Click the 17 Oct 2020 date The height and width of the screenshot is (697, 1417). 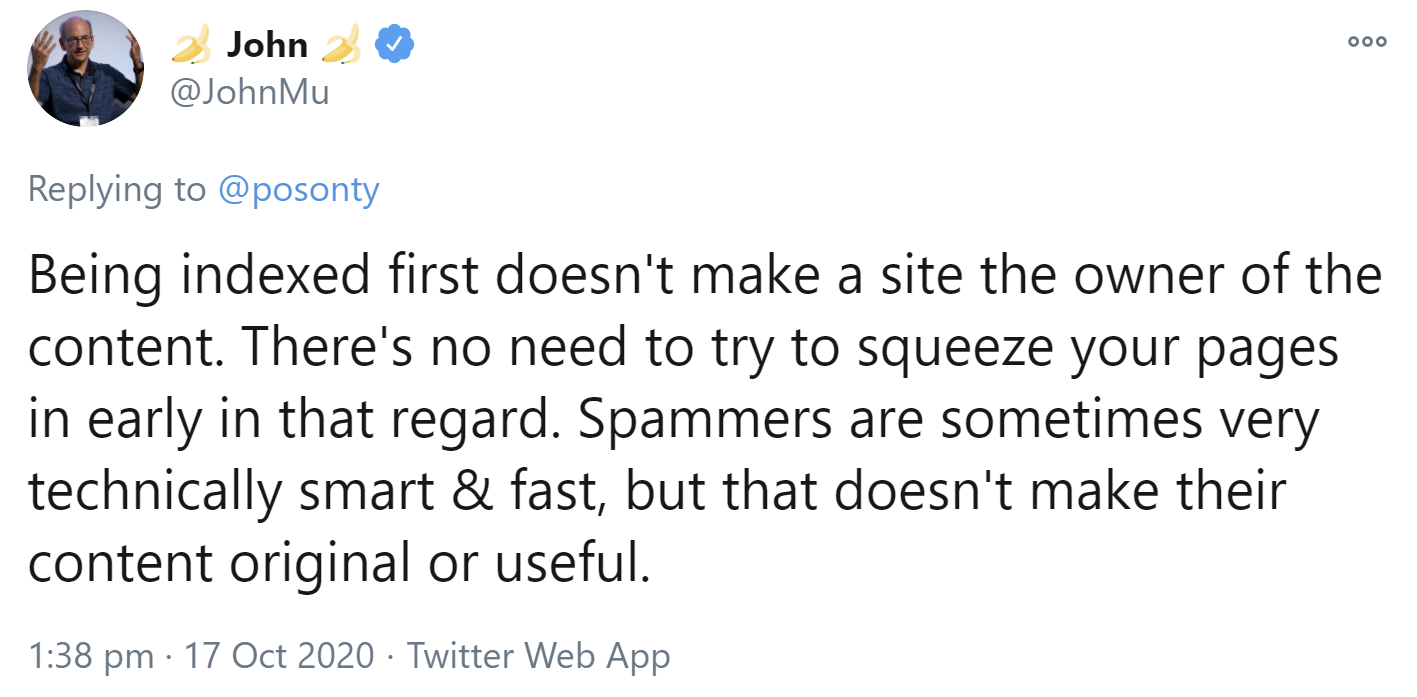point(280,657)
